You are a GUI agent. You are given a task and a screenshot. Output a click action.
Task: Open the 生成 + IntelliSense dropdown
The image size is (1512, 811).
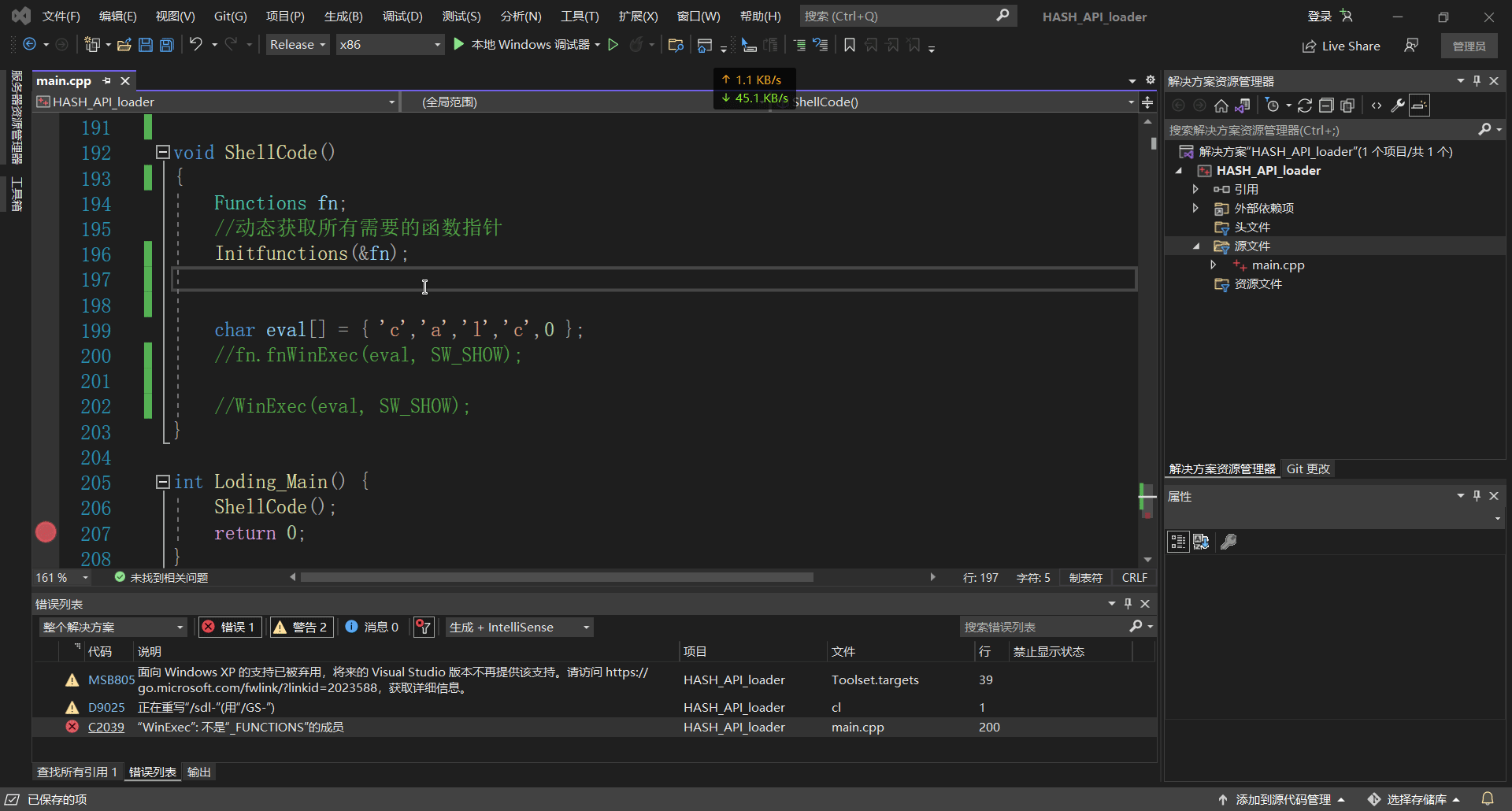520,627
